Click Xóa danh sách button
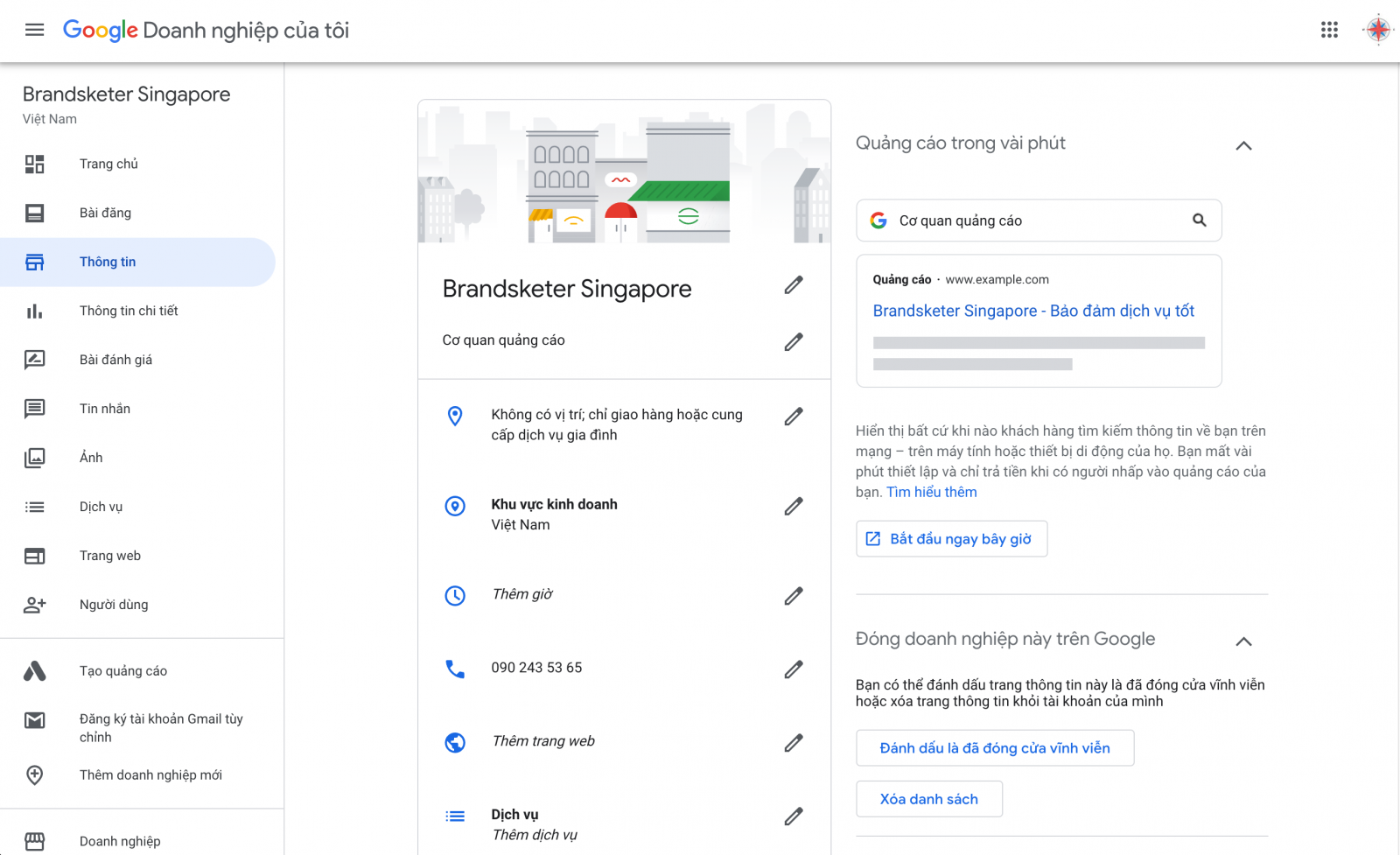Image resolution: width=1400 pixels, height=855 pixels. tap(929, 799)
